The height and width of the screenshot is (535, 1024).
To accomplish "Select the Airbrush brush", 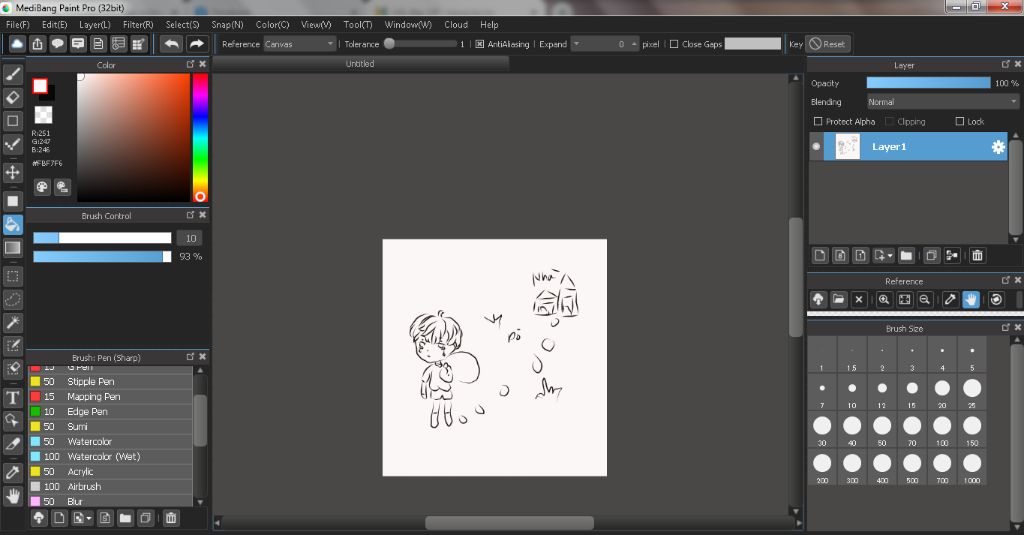I will [x=110, y=487].
